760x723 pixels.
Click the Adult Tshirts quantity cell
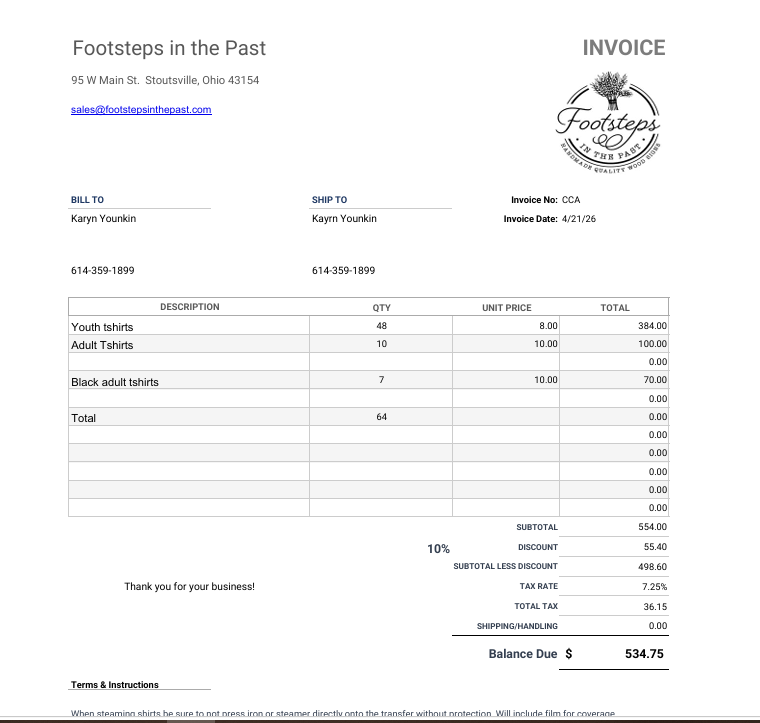click(381, 344)
